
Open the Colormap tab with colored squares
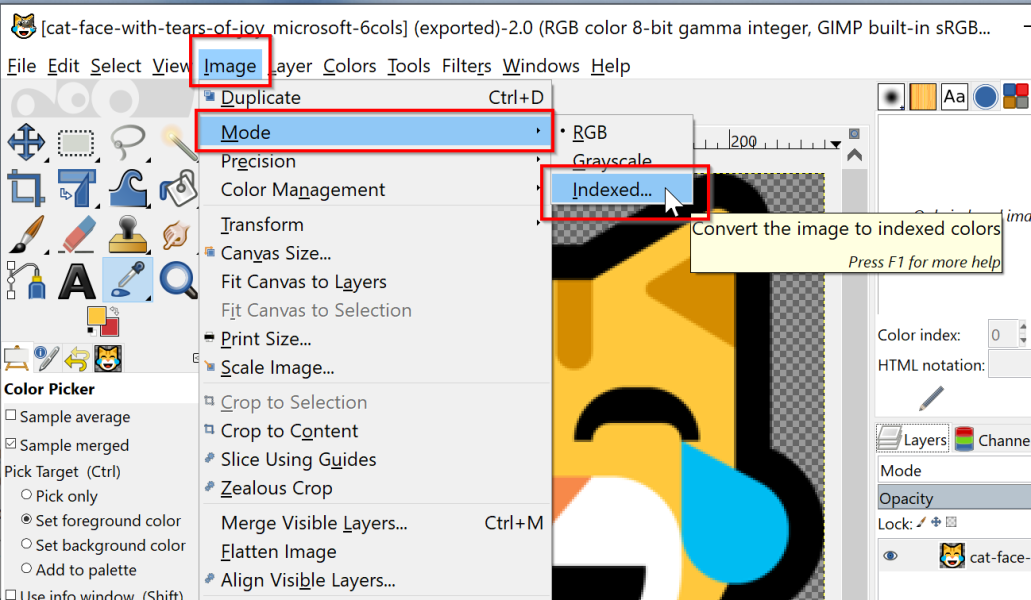pos(1016,96)
